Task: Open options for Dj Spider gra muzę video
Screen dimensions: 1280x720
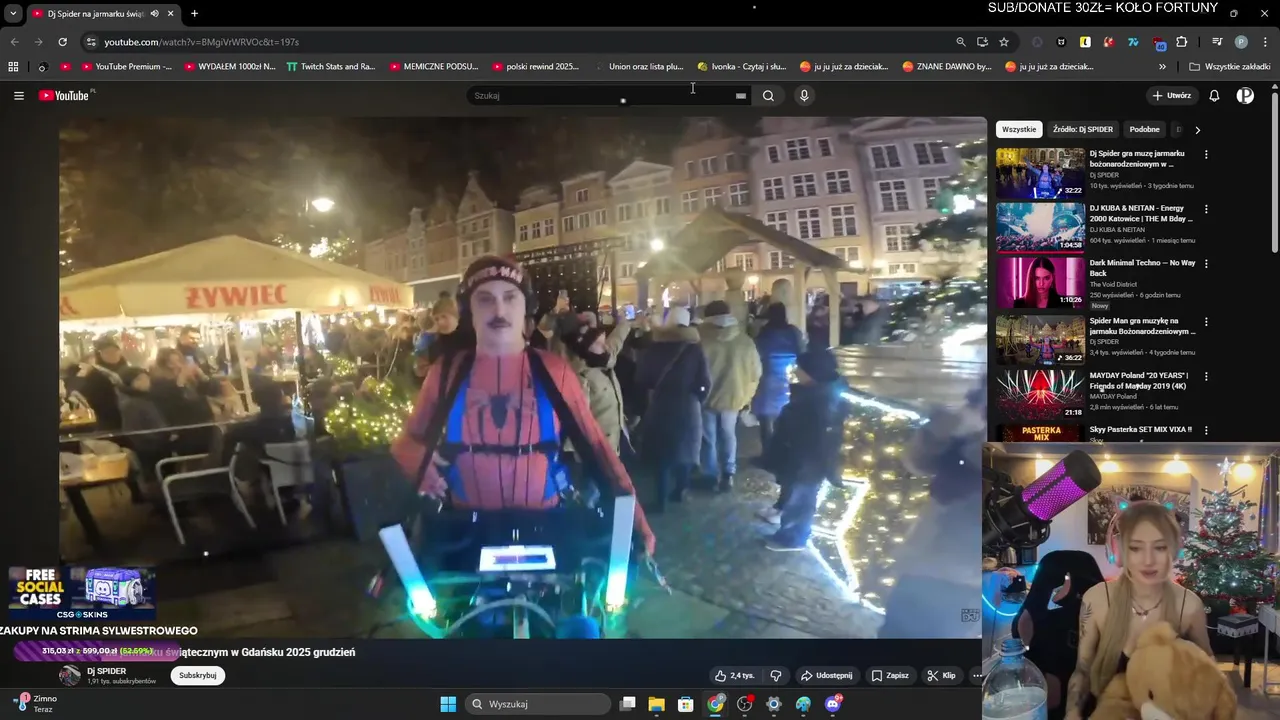Action: pyautogui.click(x=1206, y=155)
